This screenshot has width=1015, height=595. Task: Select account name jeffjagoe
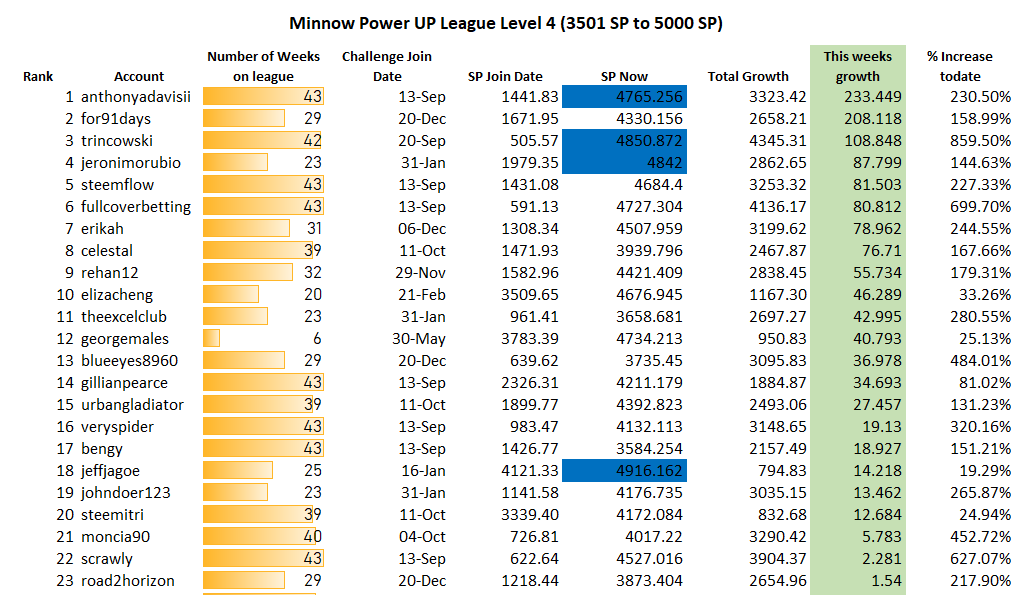coord(111,471)
